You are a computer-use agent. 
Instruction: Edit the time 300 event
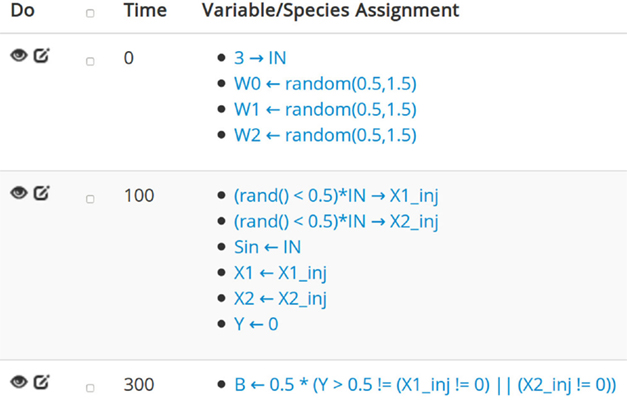[41, 382]
